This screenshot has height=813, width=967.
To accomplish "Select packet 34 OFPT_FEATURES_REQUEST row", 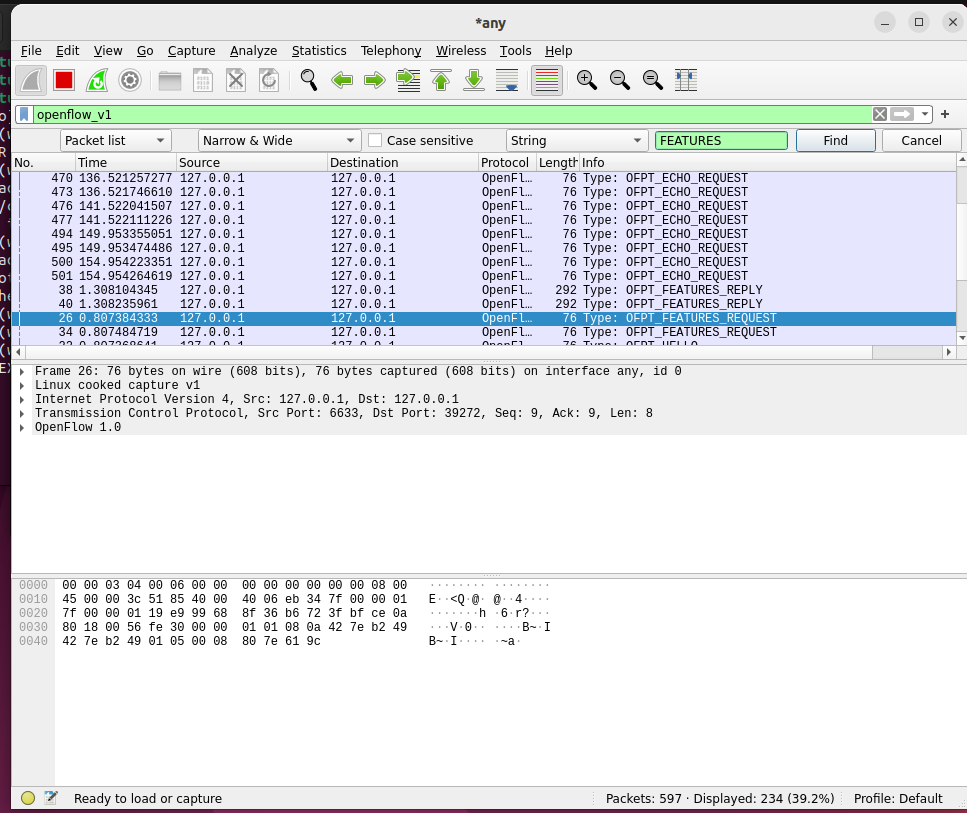I will [x=484, y=332].
